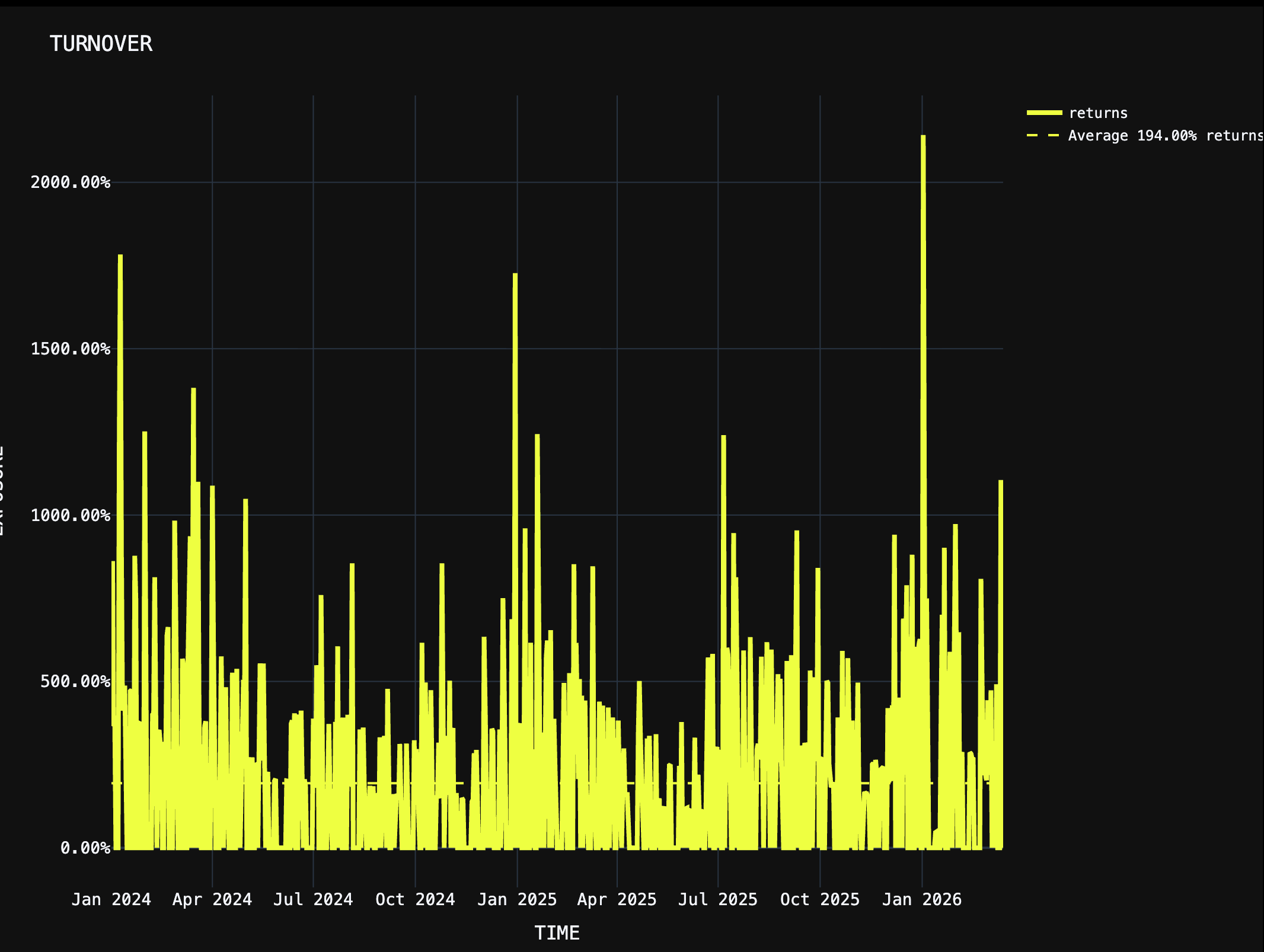
Task: Click the Jan 2025 x-axis label
Action: (x=517, y=899)
